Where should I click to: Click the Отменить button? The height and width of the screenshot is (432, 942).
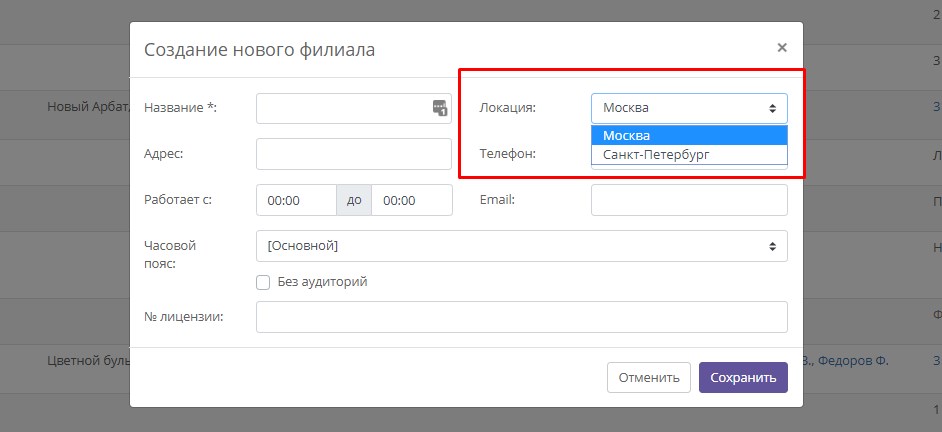tap(649, 377)
